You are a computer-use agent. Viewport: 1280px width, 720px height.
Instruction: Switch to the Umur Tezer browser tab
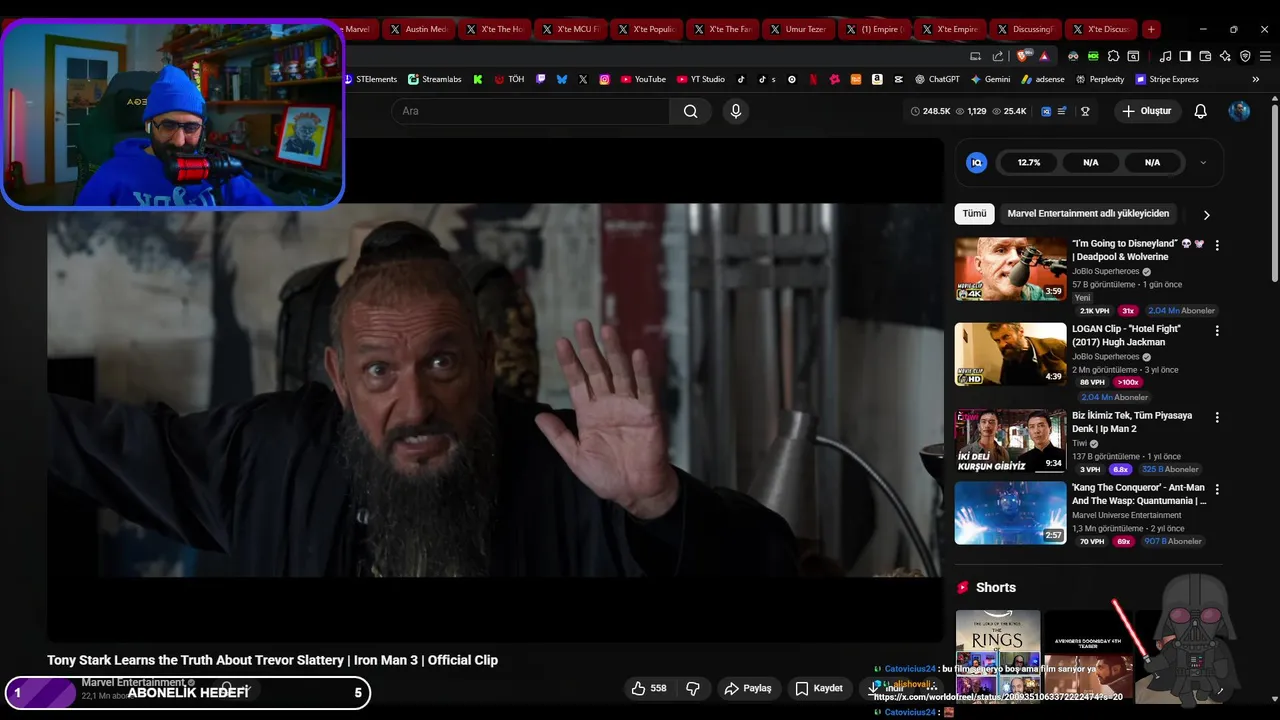pos(797,29)
